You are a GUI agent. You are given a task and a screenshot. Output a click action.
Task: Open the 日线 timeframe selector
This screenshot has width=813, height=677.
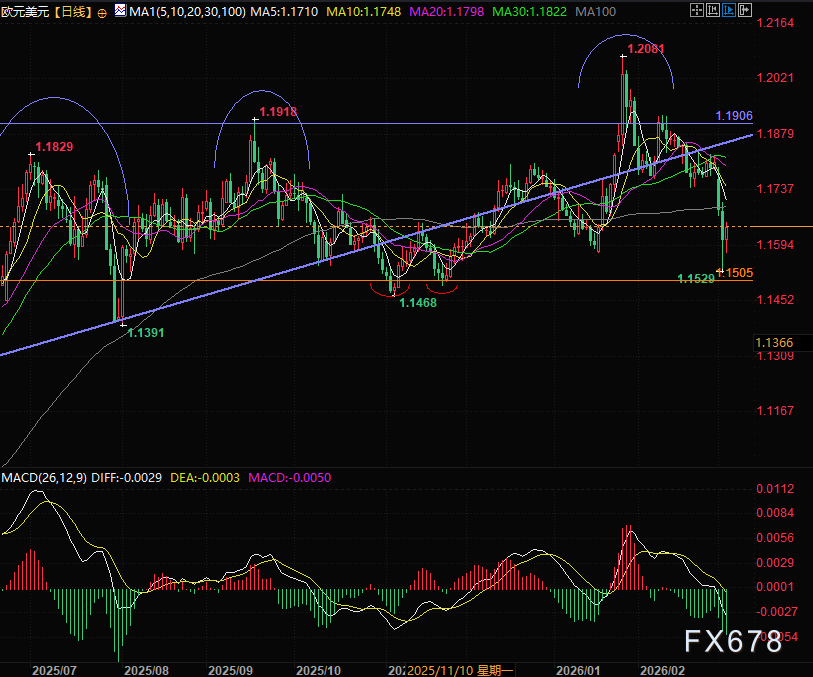pyautogui.click(x=71, y=13)
